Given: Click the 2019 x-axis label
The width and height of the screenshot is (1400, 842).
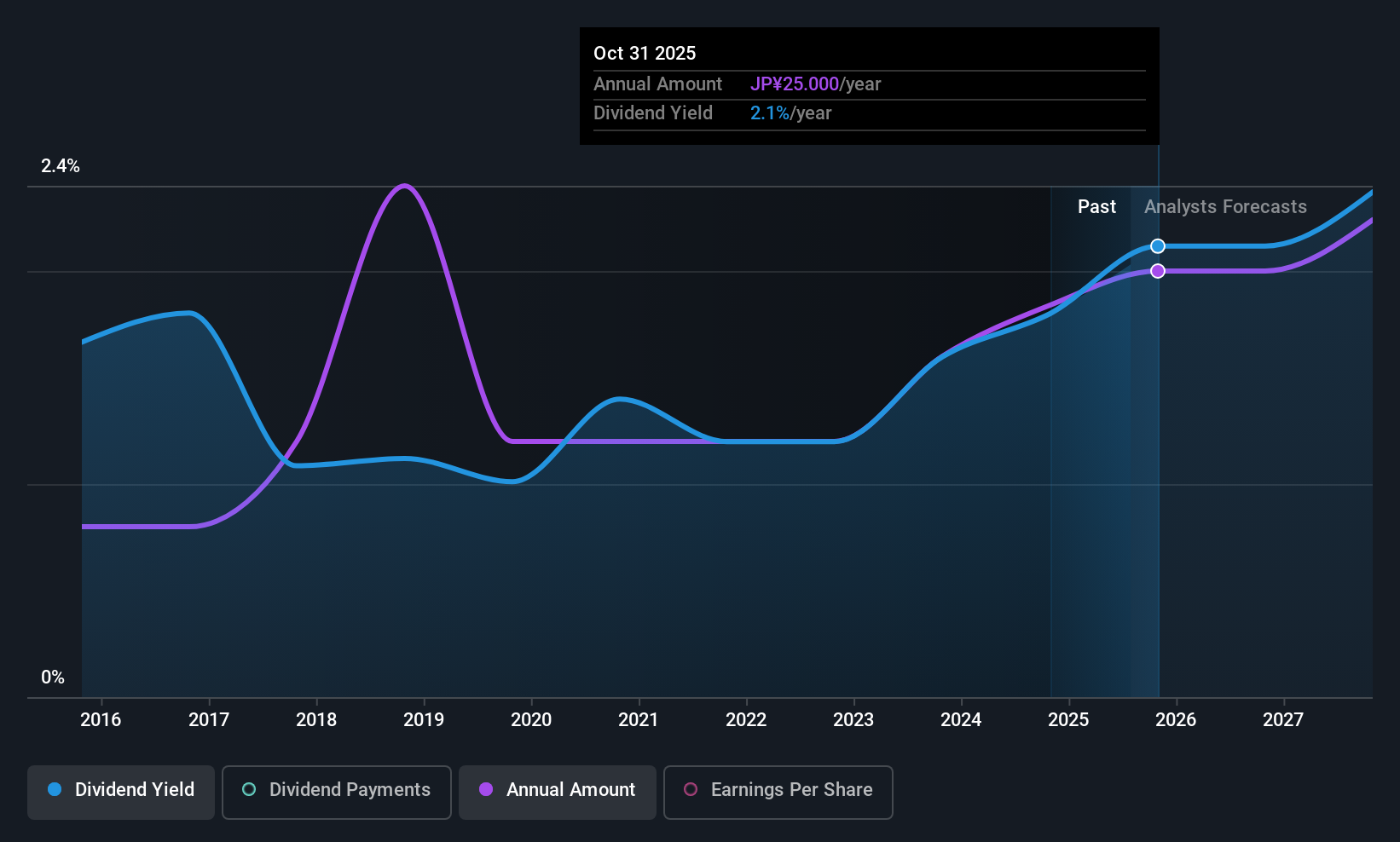Looking at the screenshot, I should coord(424,720).
